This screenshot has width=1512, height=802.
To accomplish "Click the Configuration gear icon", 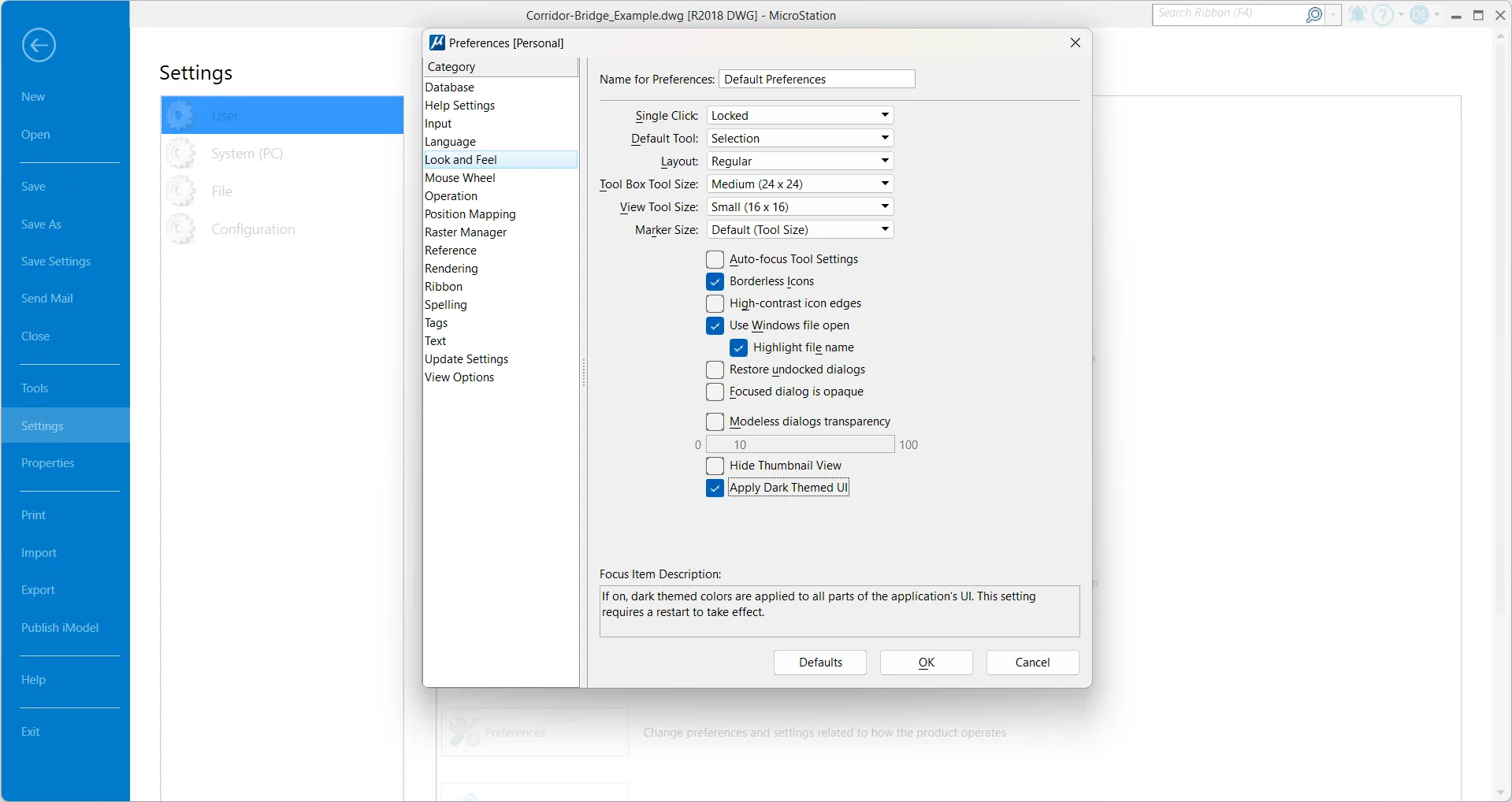I will (180, 228).
